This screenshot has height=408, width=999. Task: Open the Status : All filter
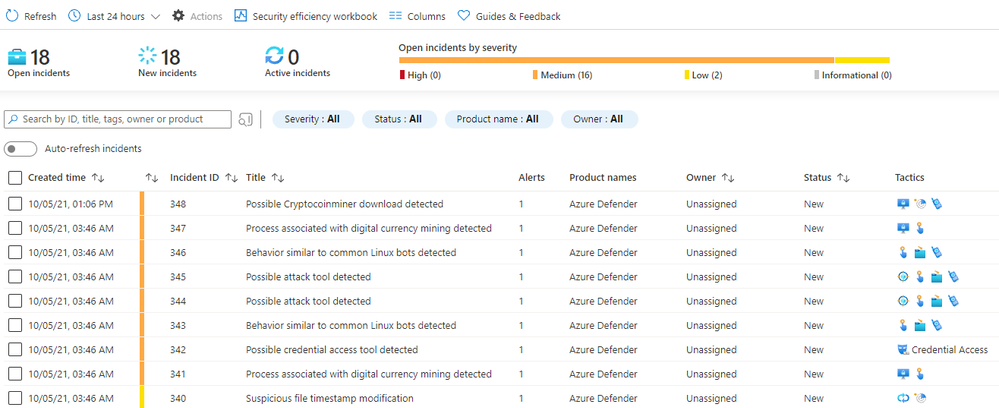click(399, 119)
